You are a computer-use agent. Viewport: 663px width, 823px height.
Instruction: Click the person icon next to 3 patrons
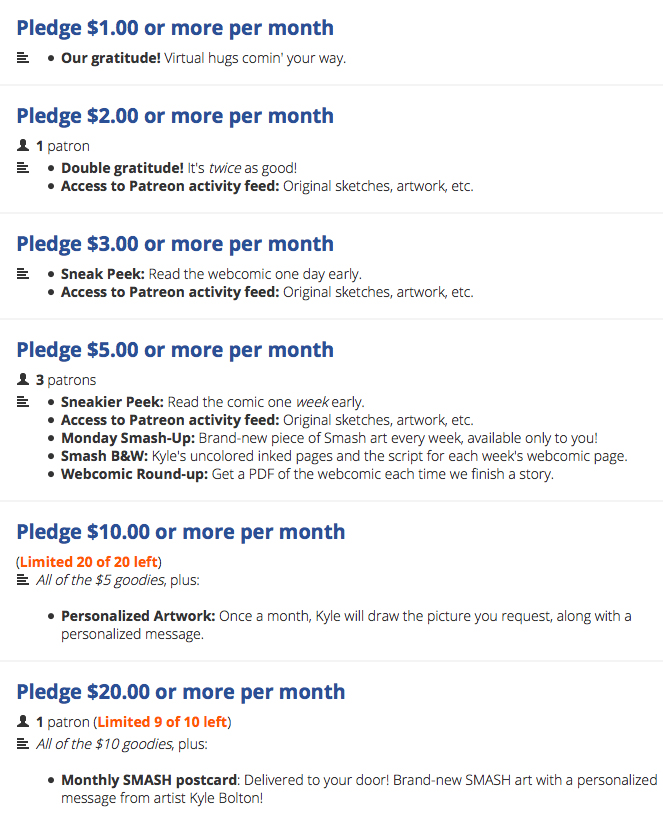(x=23, y=378)
